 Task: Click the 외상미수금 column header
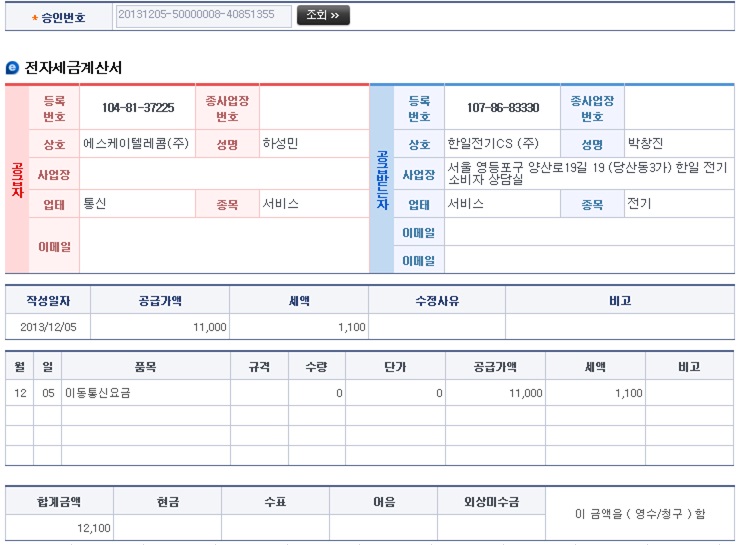pyautogui.click(x=491, y=501)
